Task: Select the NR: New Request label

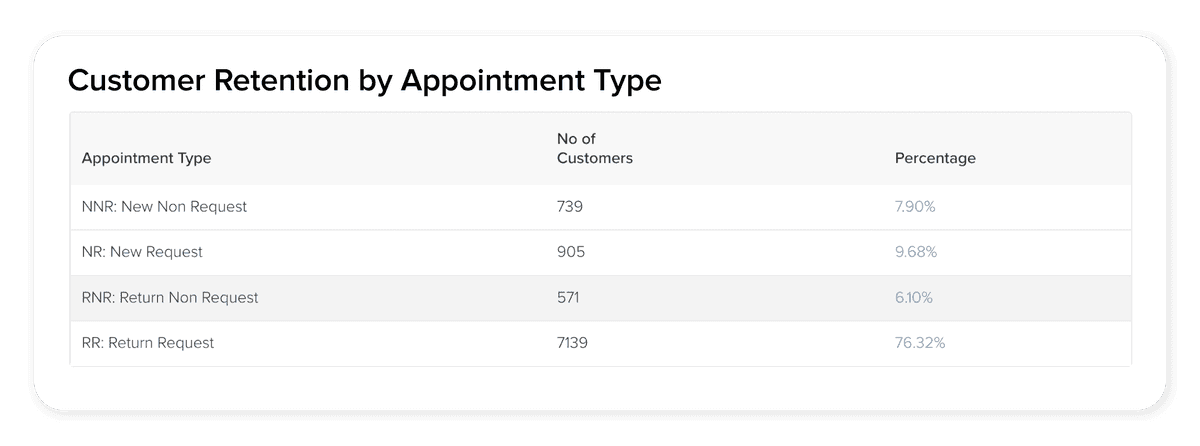Action: tap(142, 252)
